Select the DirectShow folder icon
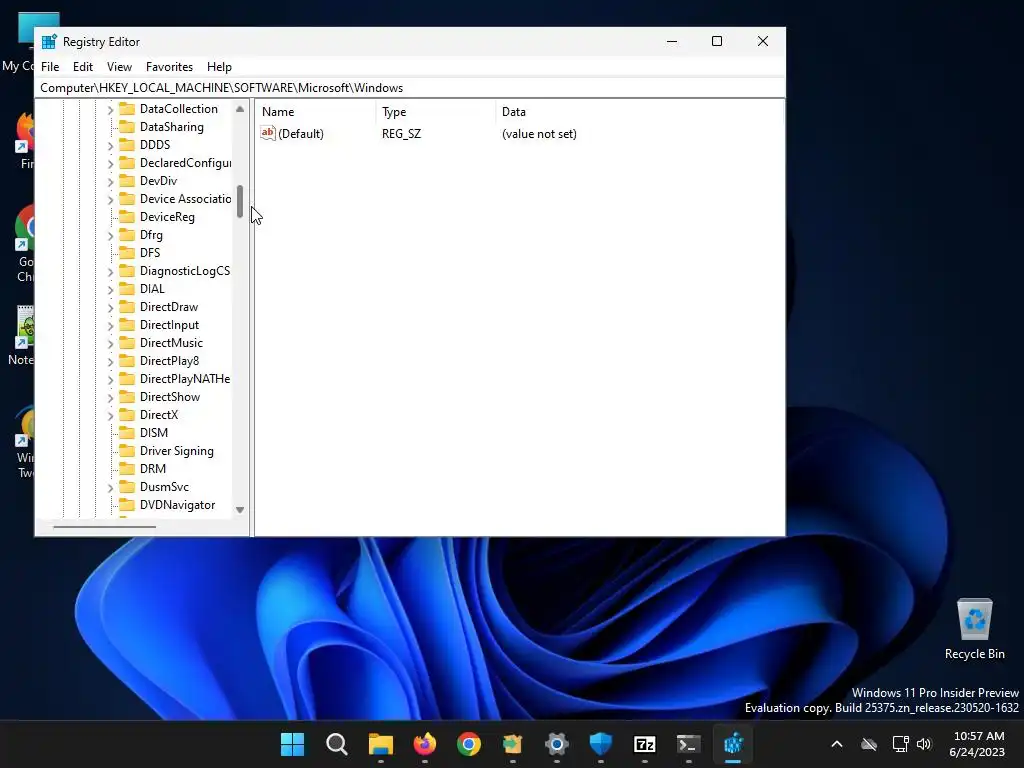Screen dimensions: 1024x768 point(127,397)
